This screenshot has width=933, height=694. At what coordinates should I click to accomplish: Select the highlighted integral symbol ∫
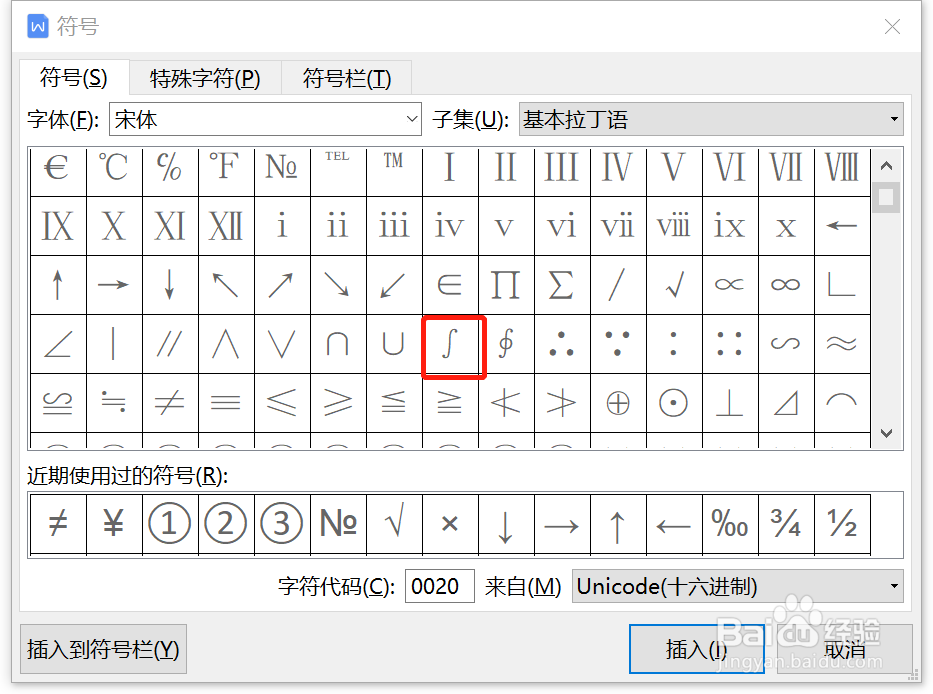pos(450,347)
